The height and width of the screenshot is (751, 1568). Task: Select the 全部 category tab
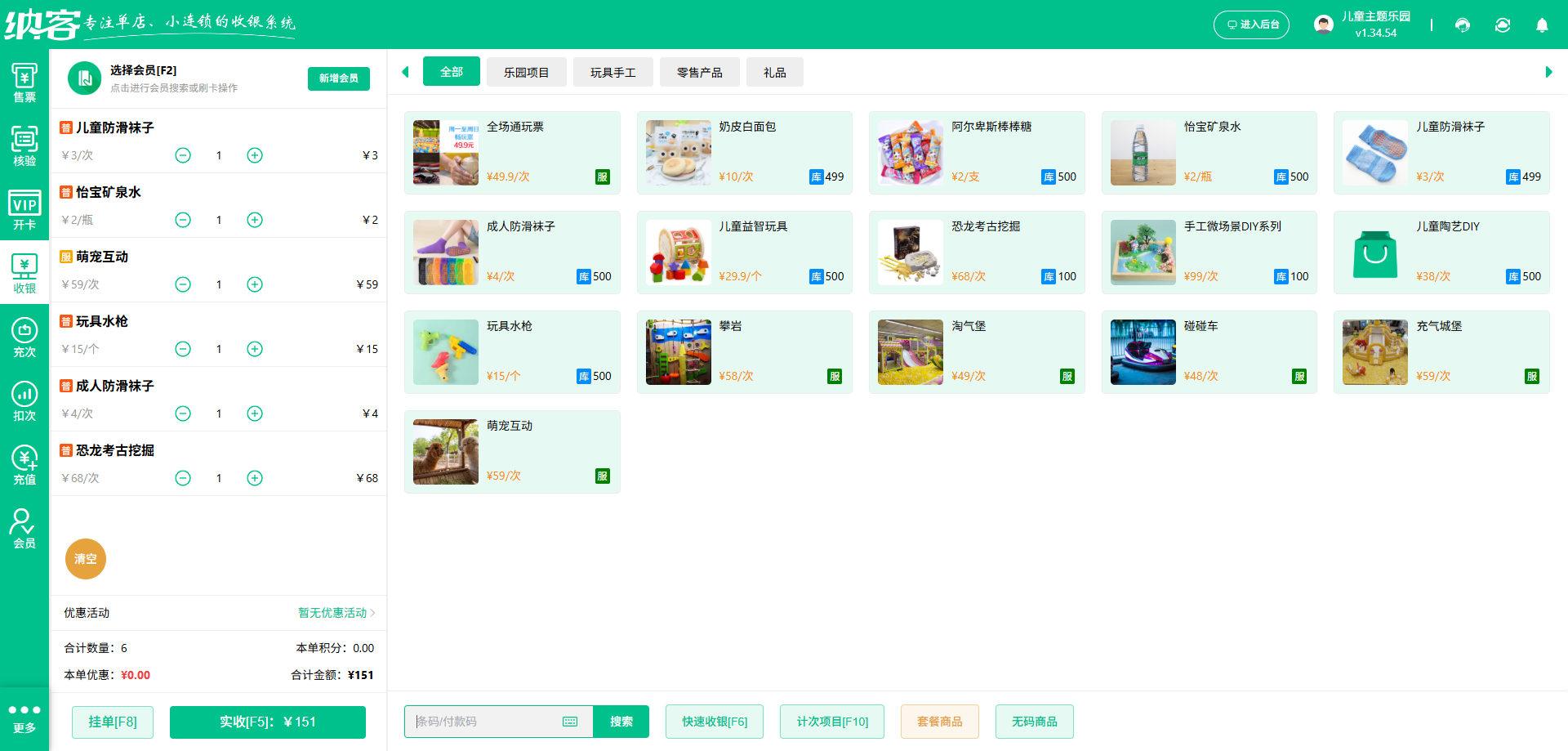[452, 72]
